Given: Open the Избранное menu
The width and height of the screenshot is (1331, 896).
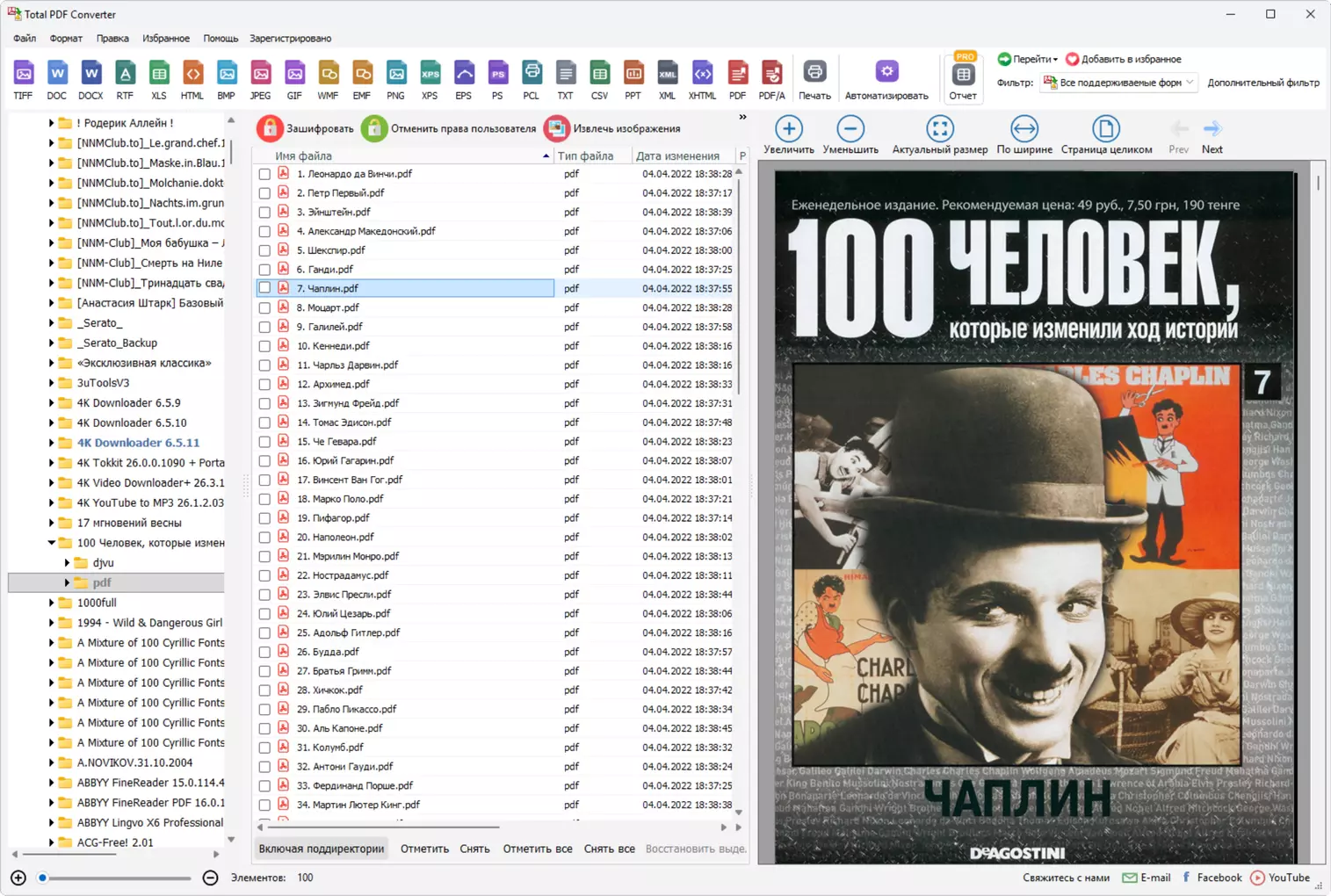Looking at the screenshot, I should click(x=166, y=39).
